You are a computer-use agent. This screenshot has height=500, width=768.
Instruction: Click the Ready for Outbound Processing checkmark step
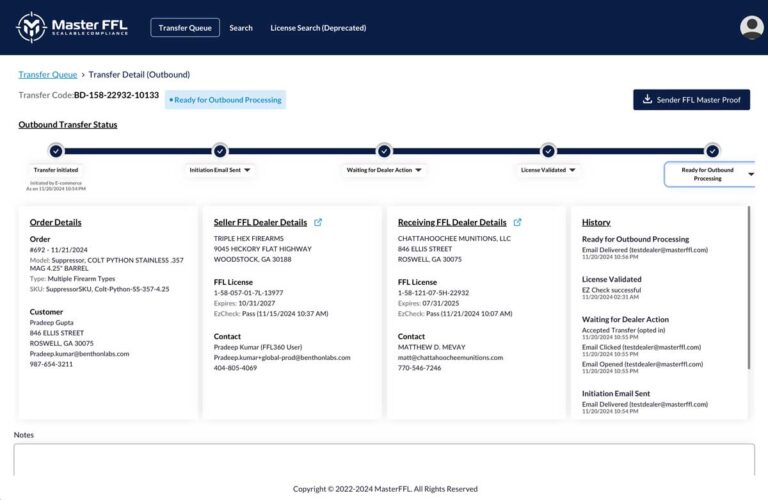tap(712, 151)
